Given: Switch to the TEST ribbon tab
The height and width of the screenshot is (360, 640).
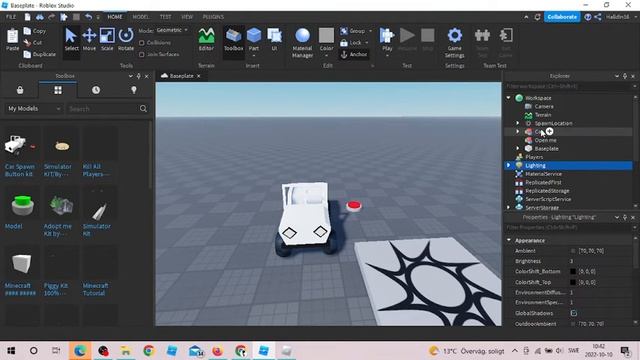Looking at the screenshot, I should click(x=165, y=17).
